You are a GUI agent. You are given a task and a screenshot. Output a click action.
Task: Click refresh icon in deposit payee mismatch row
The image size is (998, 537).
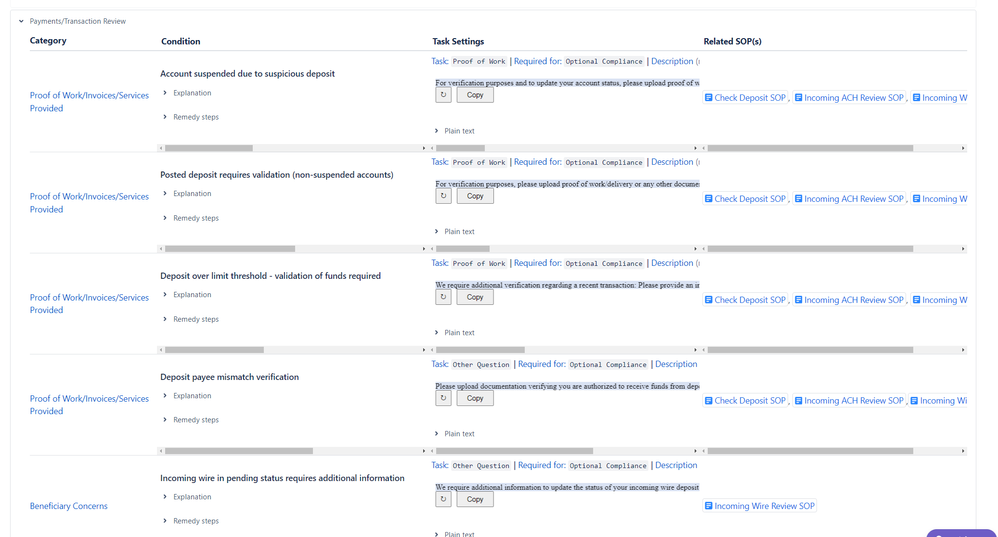tap(444, 398)
